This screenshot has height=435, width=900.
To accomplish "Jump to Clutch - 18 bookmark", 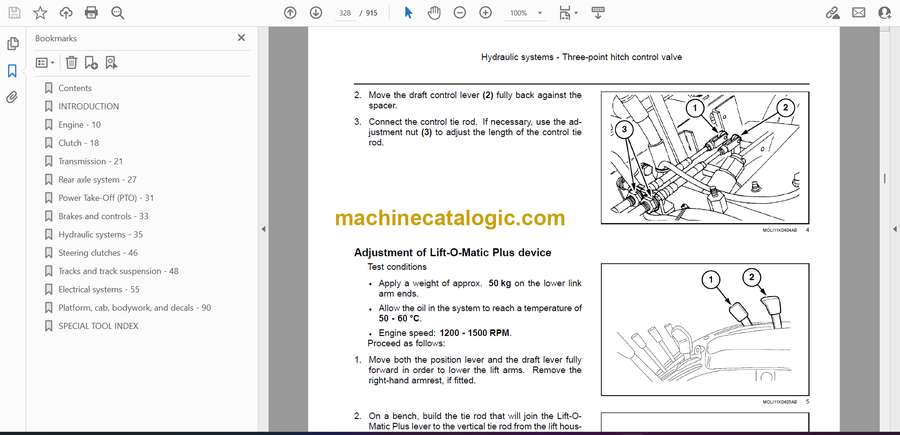I will click(79, 143).
